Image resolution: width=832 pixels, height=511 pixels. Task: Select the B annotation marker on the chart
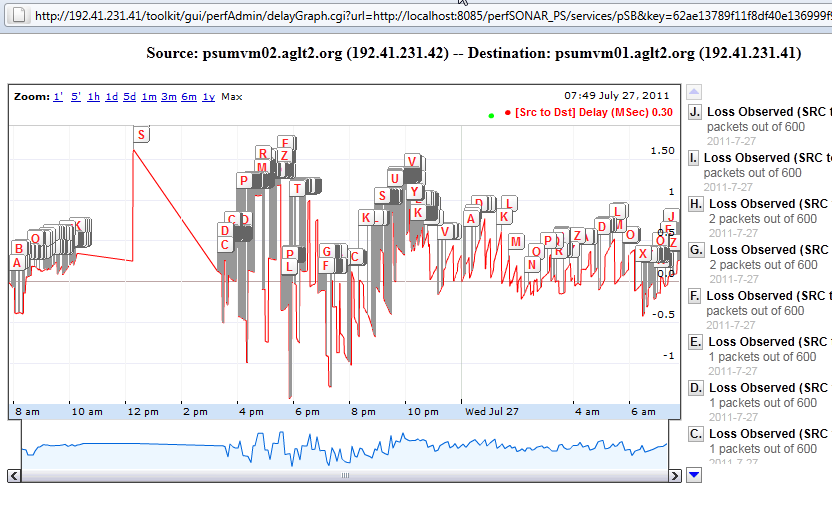point(19,248)
